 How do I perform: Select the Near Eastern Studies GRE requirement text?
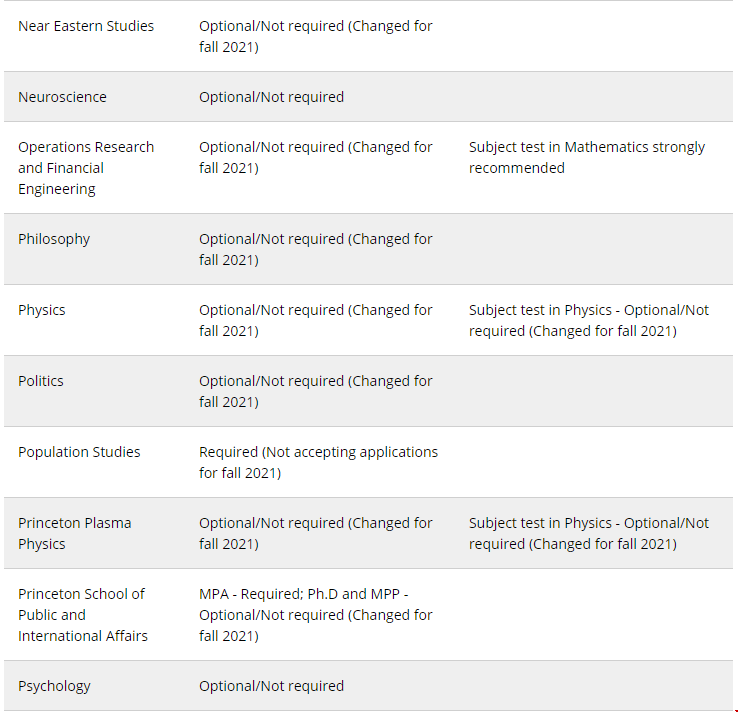click(316, 36)
